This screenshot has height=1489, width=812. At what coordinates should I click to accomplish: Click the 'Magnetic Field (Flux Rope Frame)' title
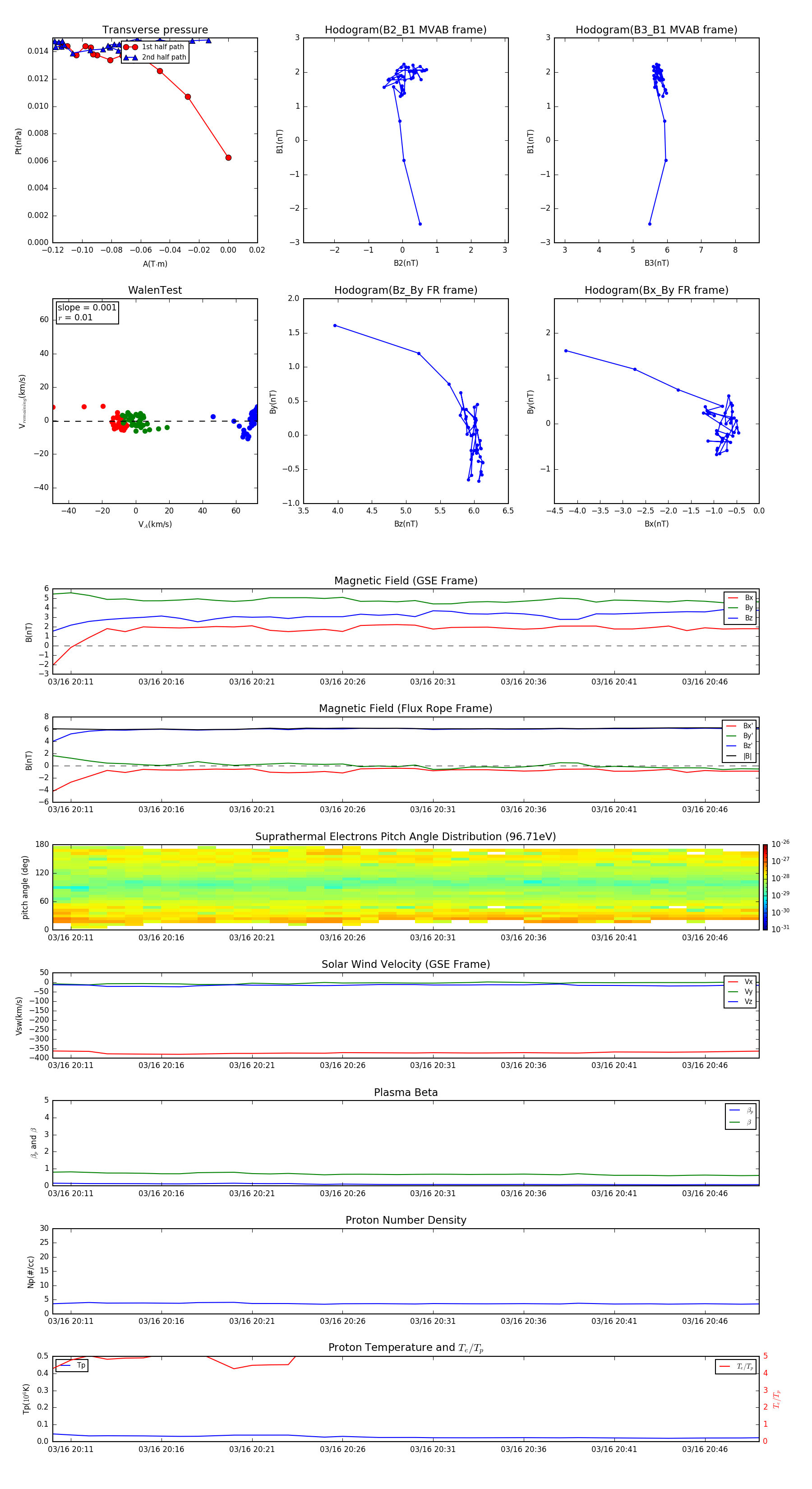click(x=406, y=709)
